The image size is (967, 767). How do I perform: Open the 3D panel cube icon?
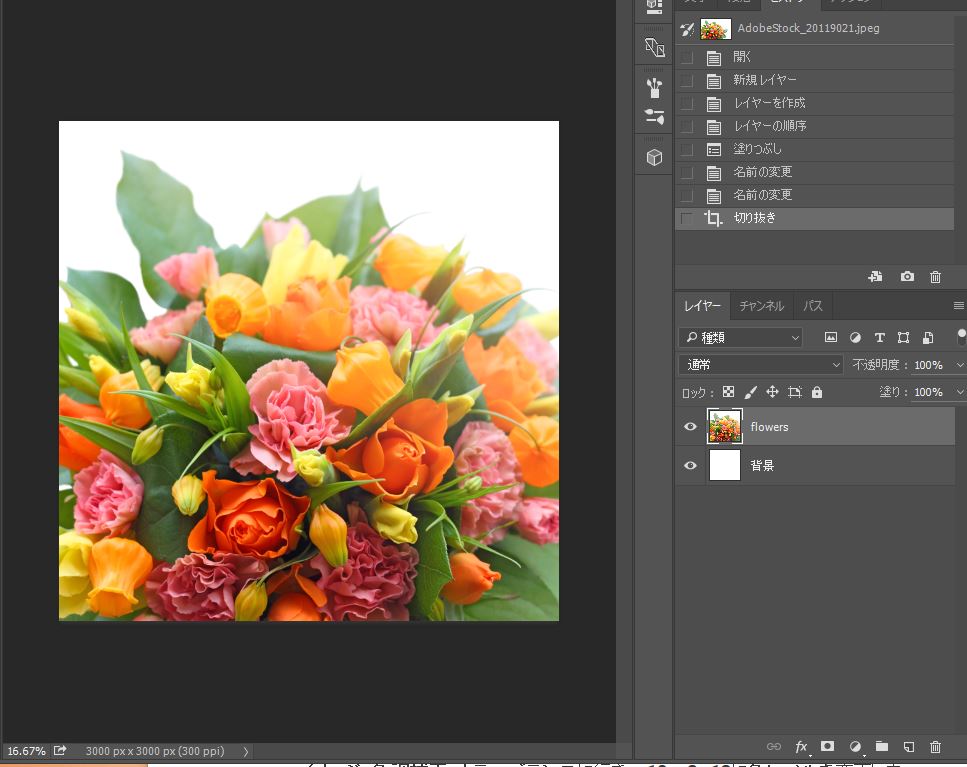tap(654, 158)
